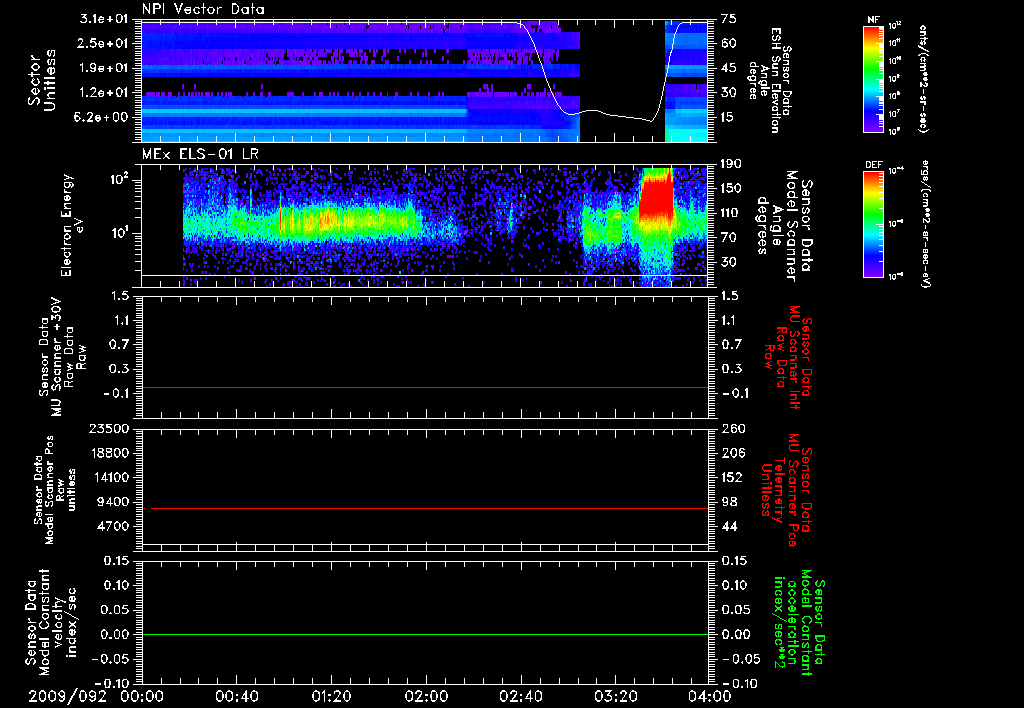Click the '110' scanner angle tick

pyautogui.click(x=732, y=213)
